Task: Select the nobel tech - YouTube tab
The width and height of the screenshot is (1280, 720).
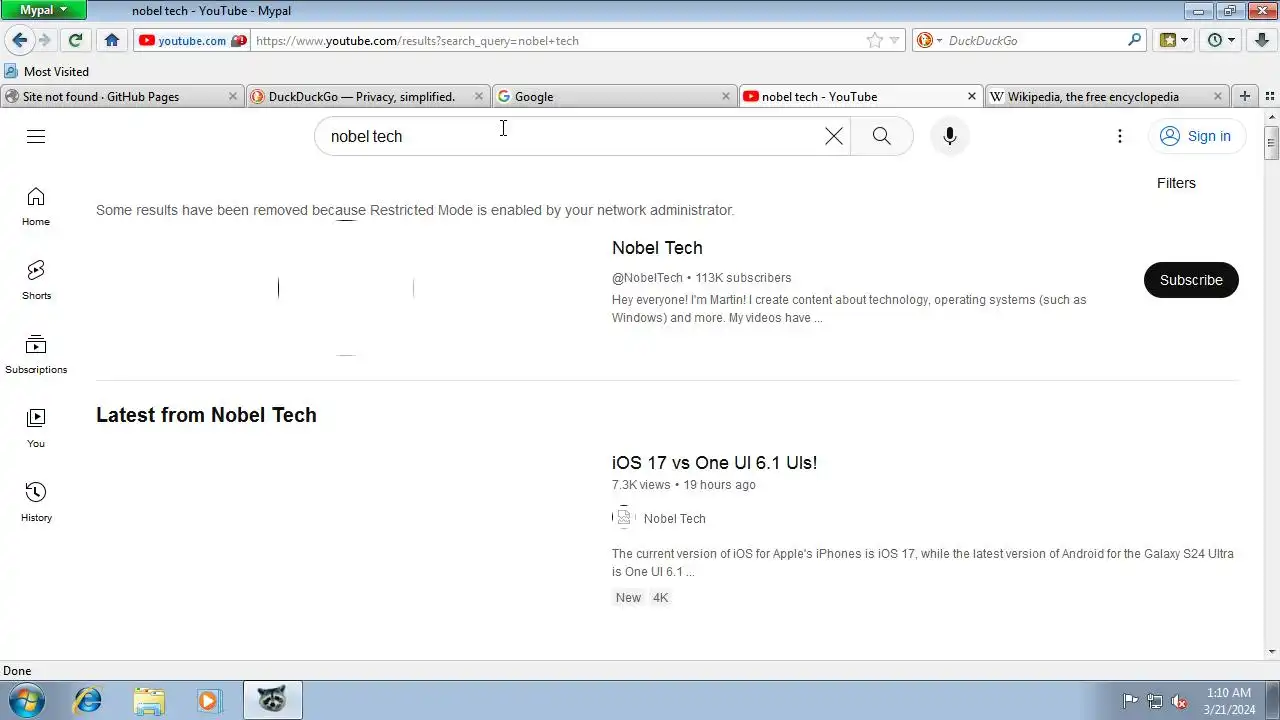Action: (x=860, y=96)
